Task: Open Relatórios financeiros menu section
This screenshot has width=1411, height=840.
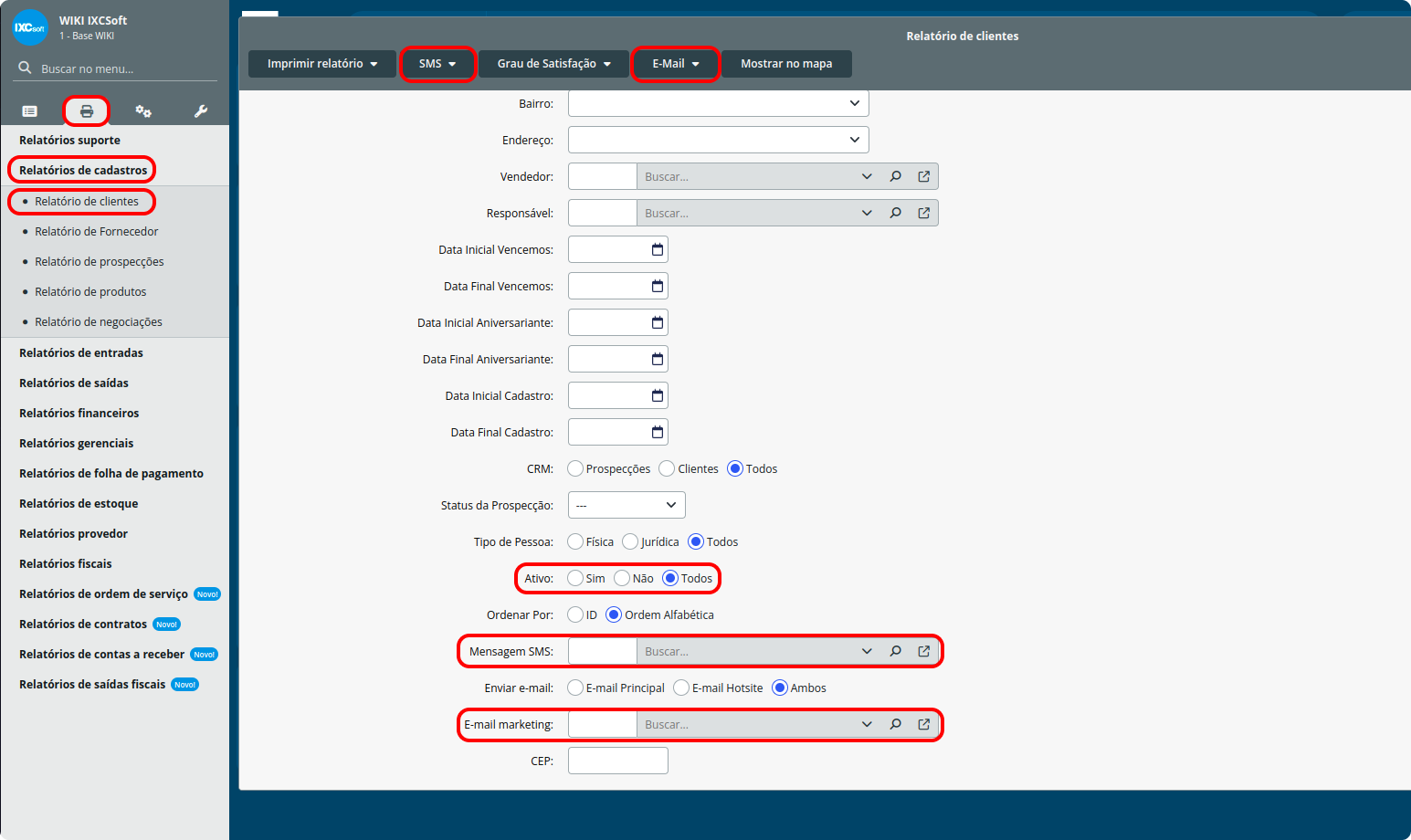Action: pos(79,413)
